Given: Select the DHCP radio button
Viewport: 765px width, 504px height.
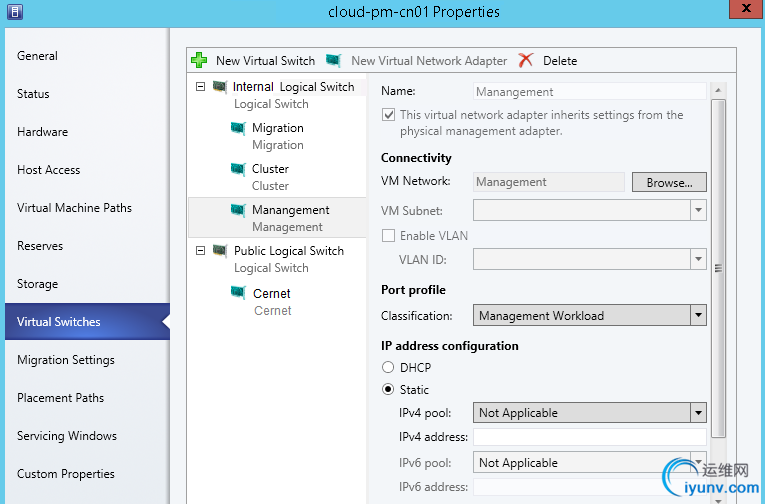Looking at the screenshot, I should click(x=389, y=368).
